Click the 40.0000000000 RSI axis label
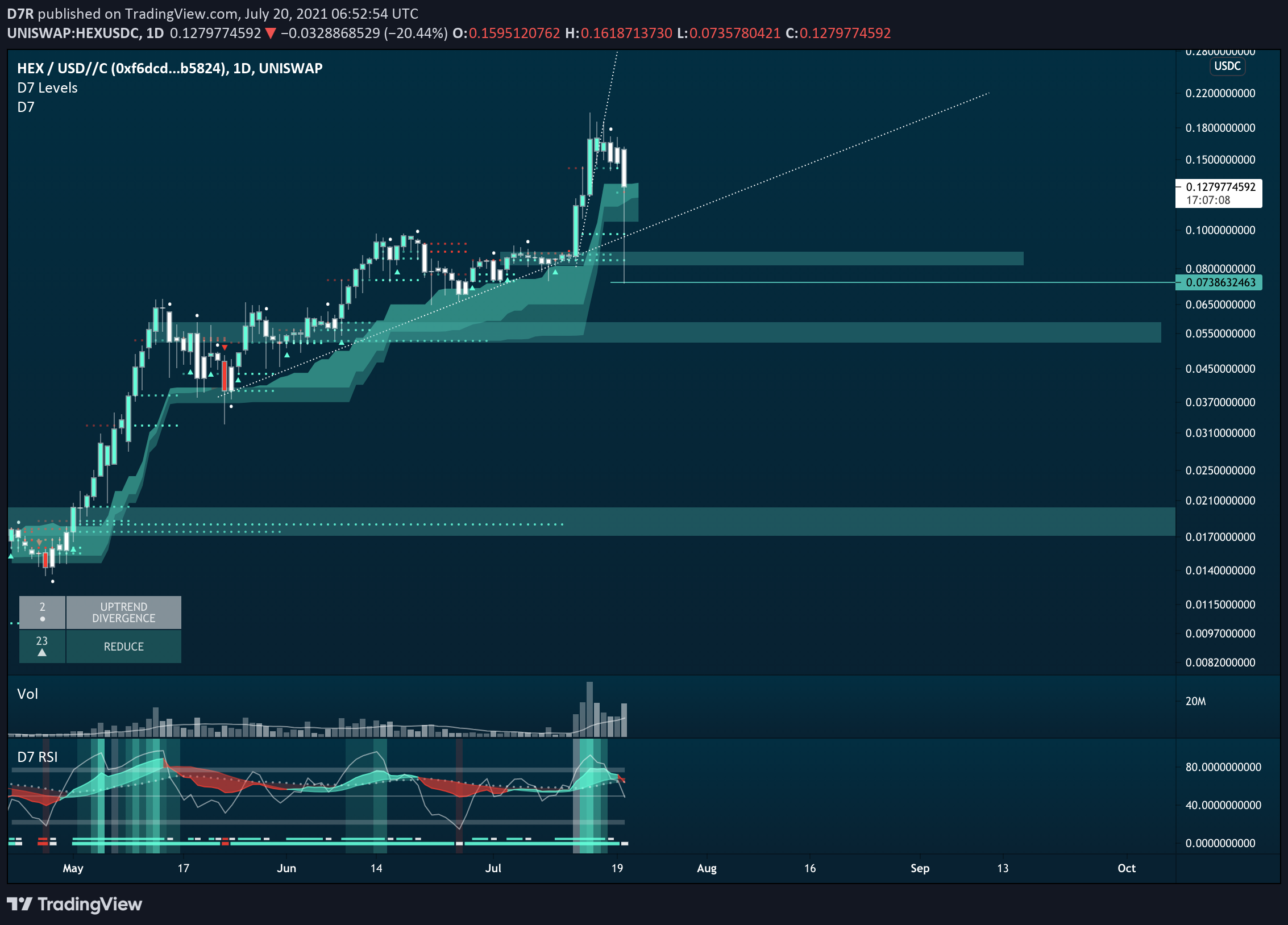The width and height of the screenshot is (1288, 925). [1223, 805]
